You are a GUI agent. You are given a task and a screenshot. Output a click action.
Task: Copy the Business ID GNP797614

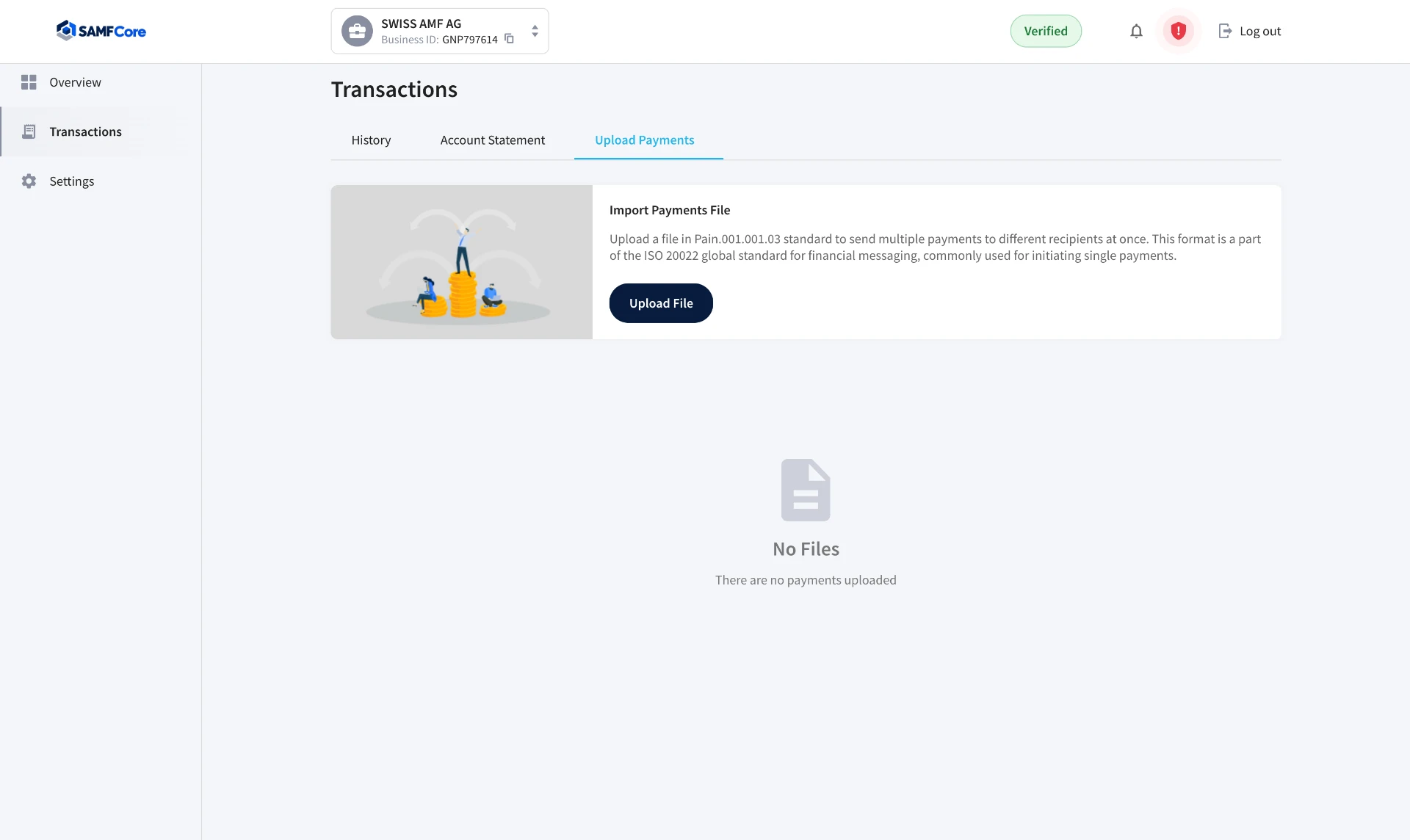(509, 39)
